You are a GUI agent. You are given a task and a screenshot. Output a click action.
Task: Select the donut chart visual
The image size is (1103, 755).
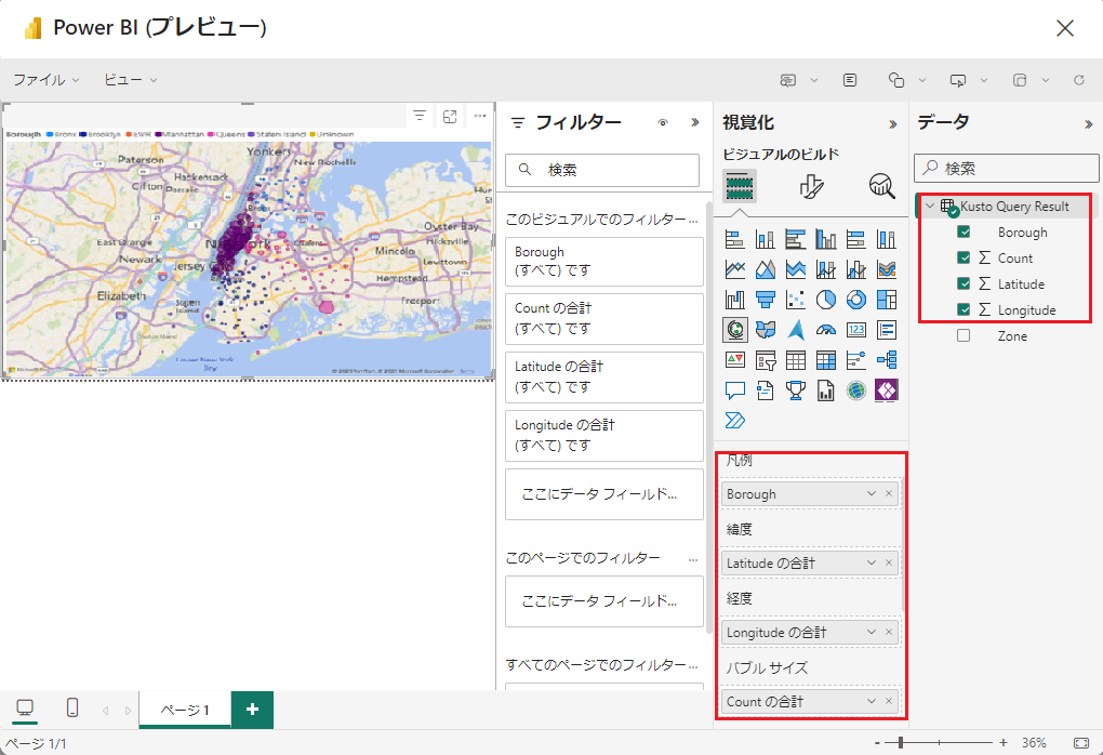[x=856, y=299]
